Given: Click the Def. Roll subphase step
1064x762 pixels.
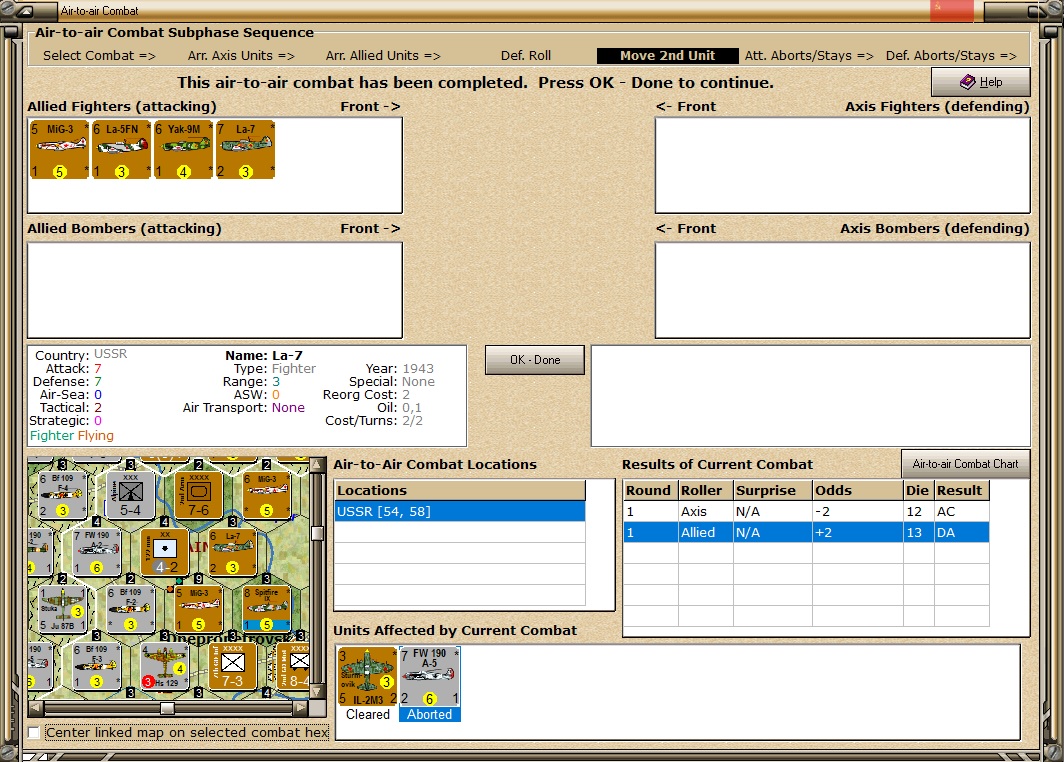Looking at the screenshot, I should [x=526, y=56].
